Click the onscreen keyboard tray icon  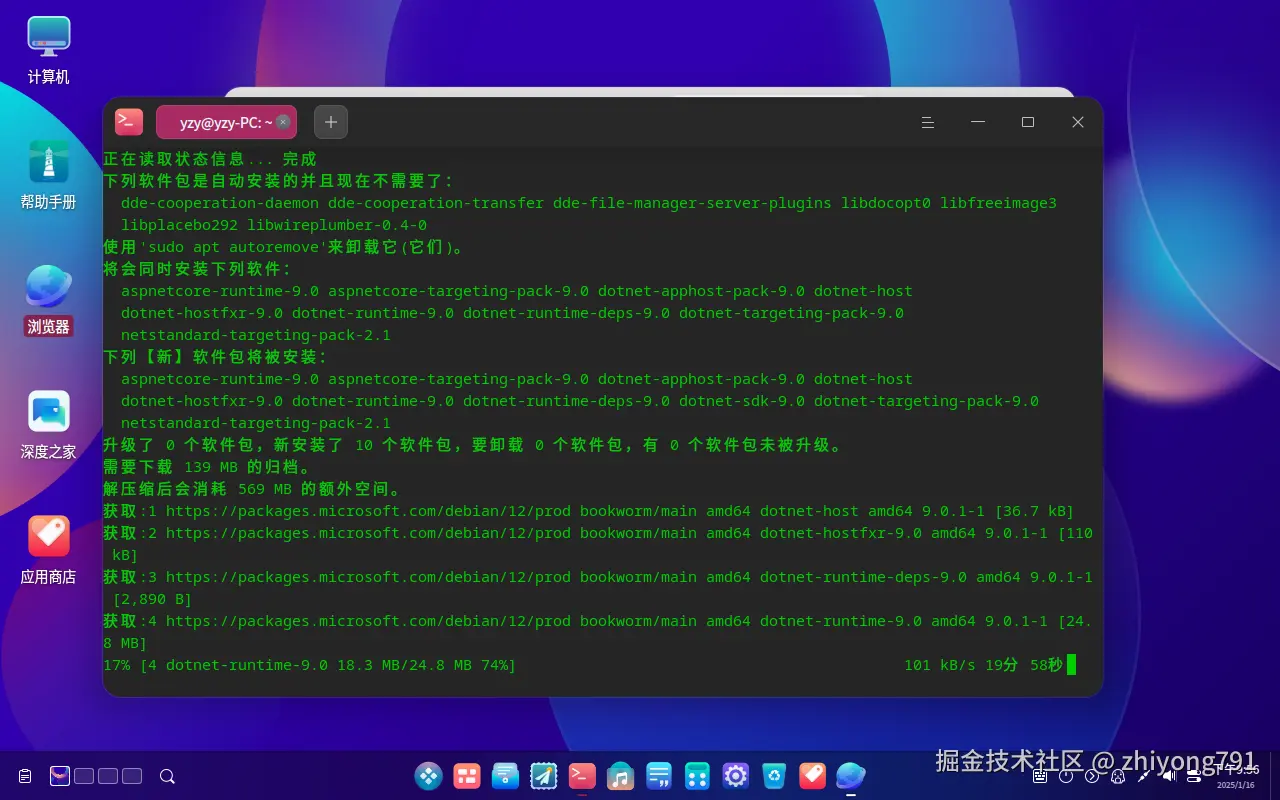[x=1040, y=776]
